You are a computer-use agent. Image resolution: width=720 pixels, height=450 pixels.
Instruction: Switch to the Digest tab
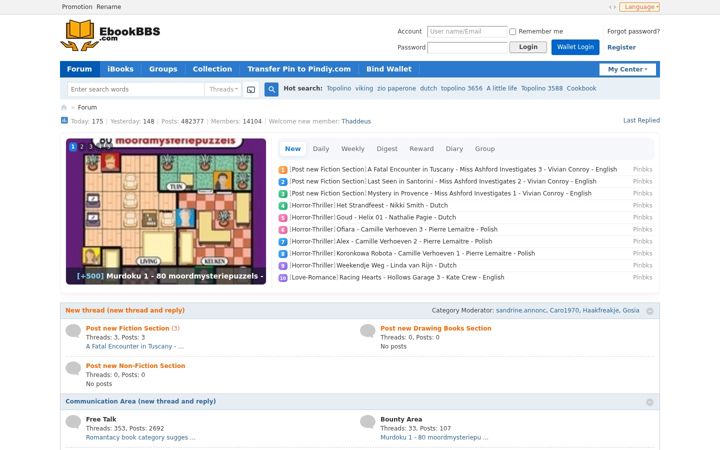[x=387, y=149]
